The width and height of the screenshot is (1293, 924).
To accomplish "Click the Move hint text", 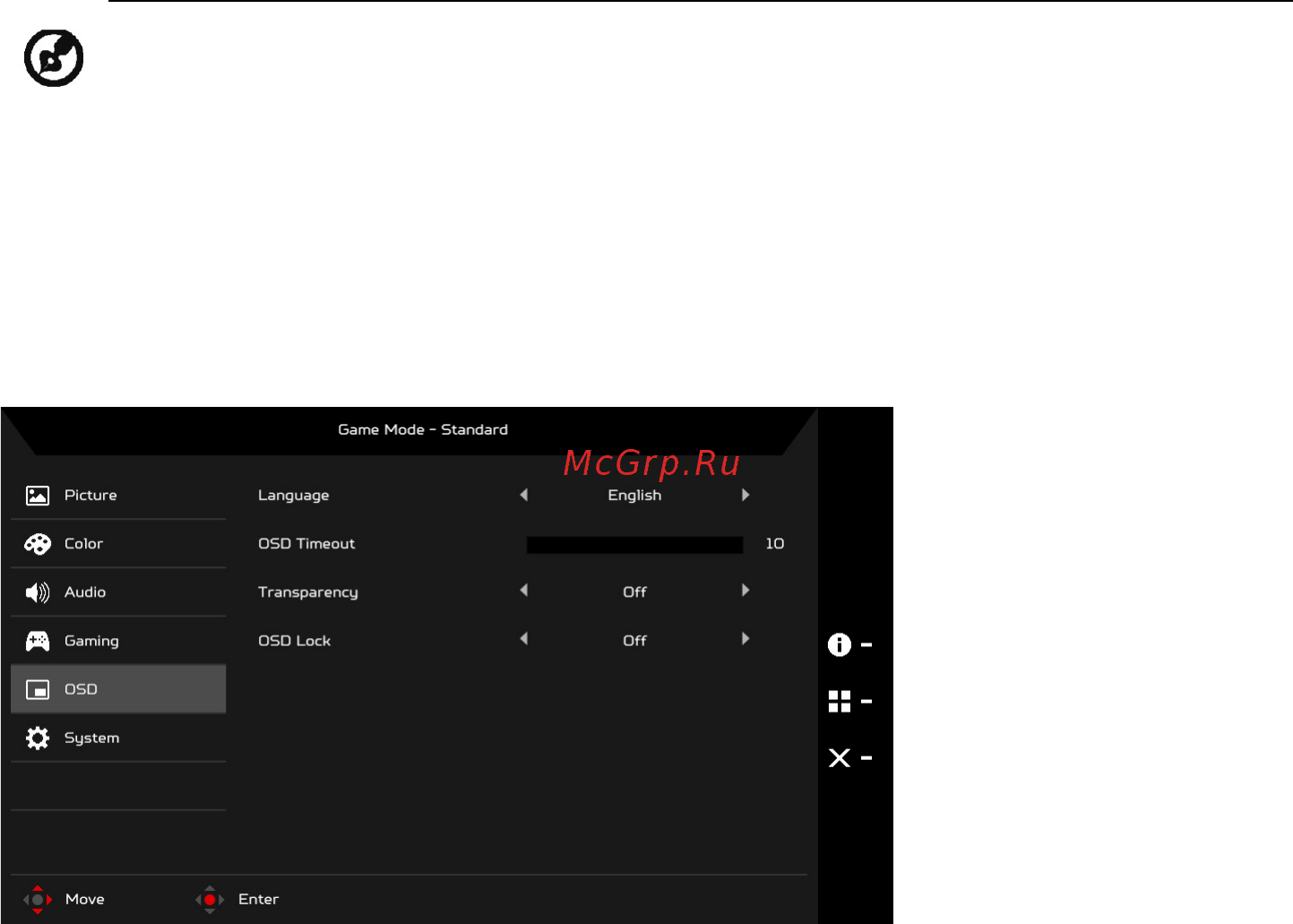I will [85, 899].
